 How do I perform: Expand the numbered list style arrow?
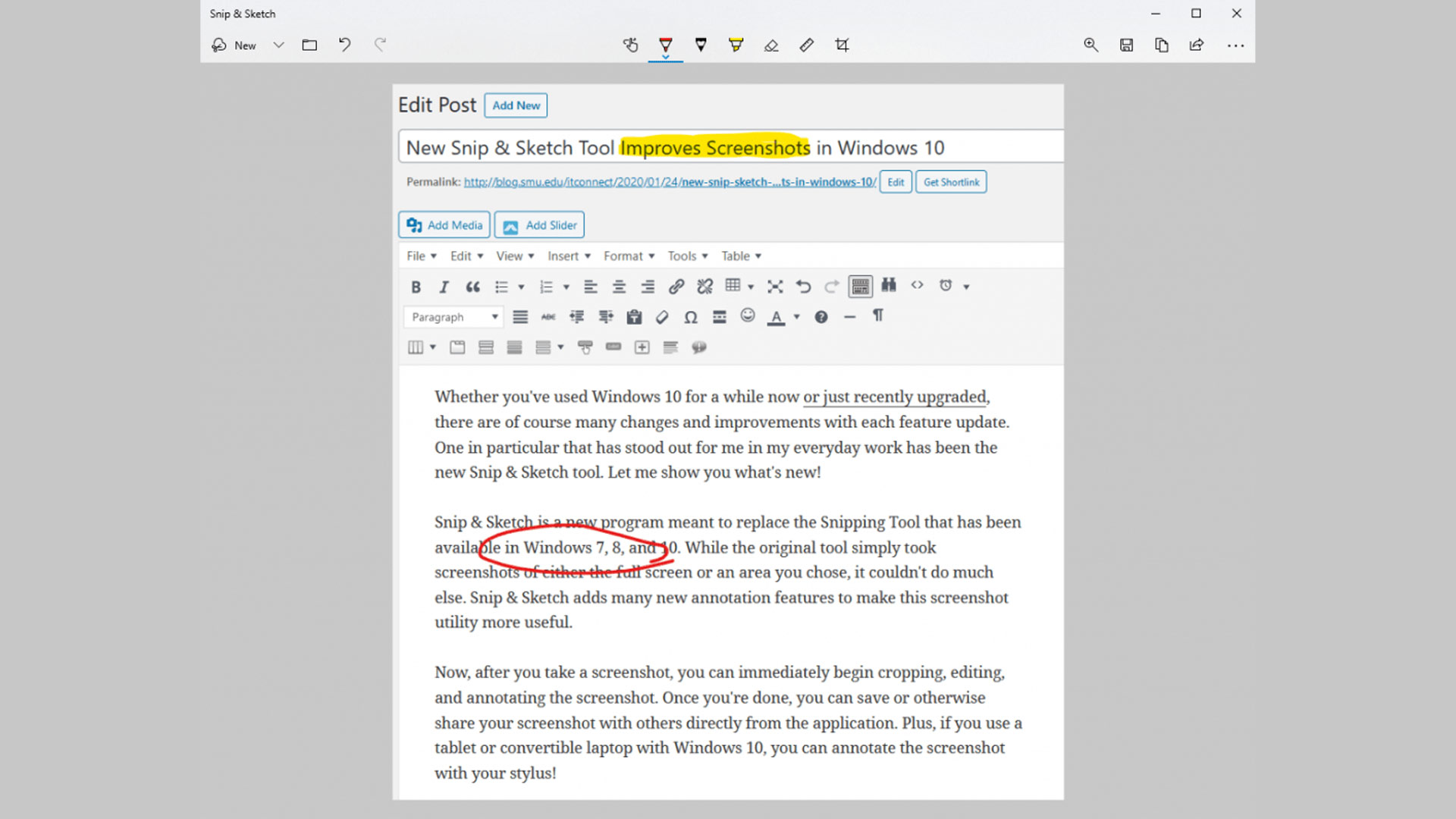coord(566,287)
